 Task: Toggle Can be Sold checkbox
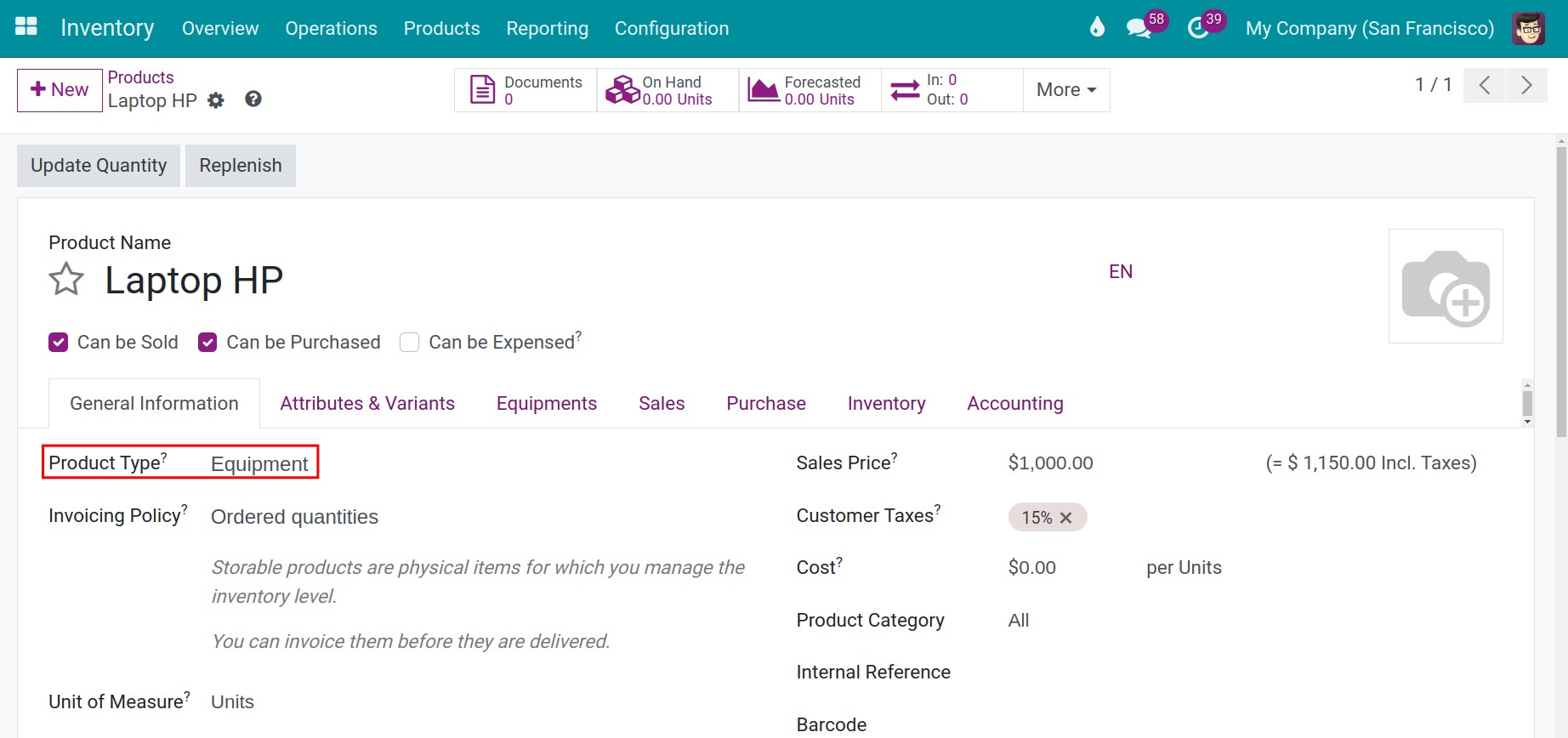pos(58,342)
